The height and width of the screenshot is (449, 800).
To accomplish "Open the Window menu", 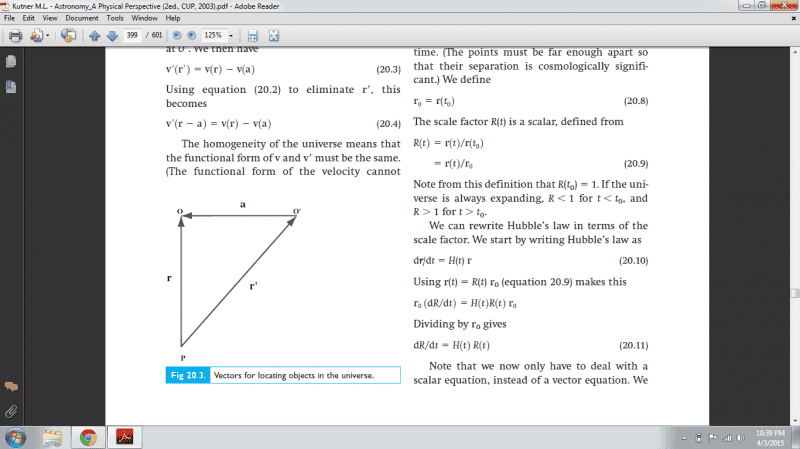I will pos(144,18).
